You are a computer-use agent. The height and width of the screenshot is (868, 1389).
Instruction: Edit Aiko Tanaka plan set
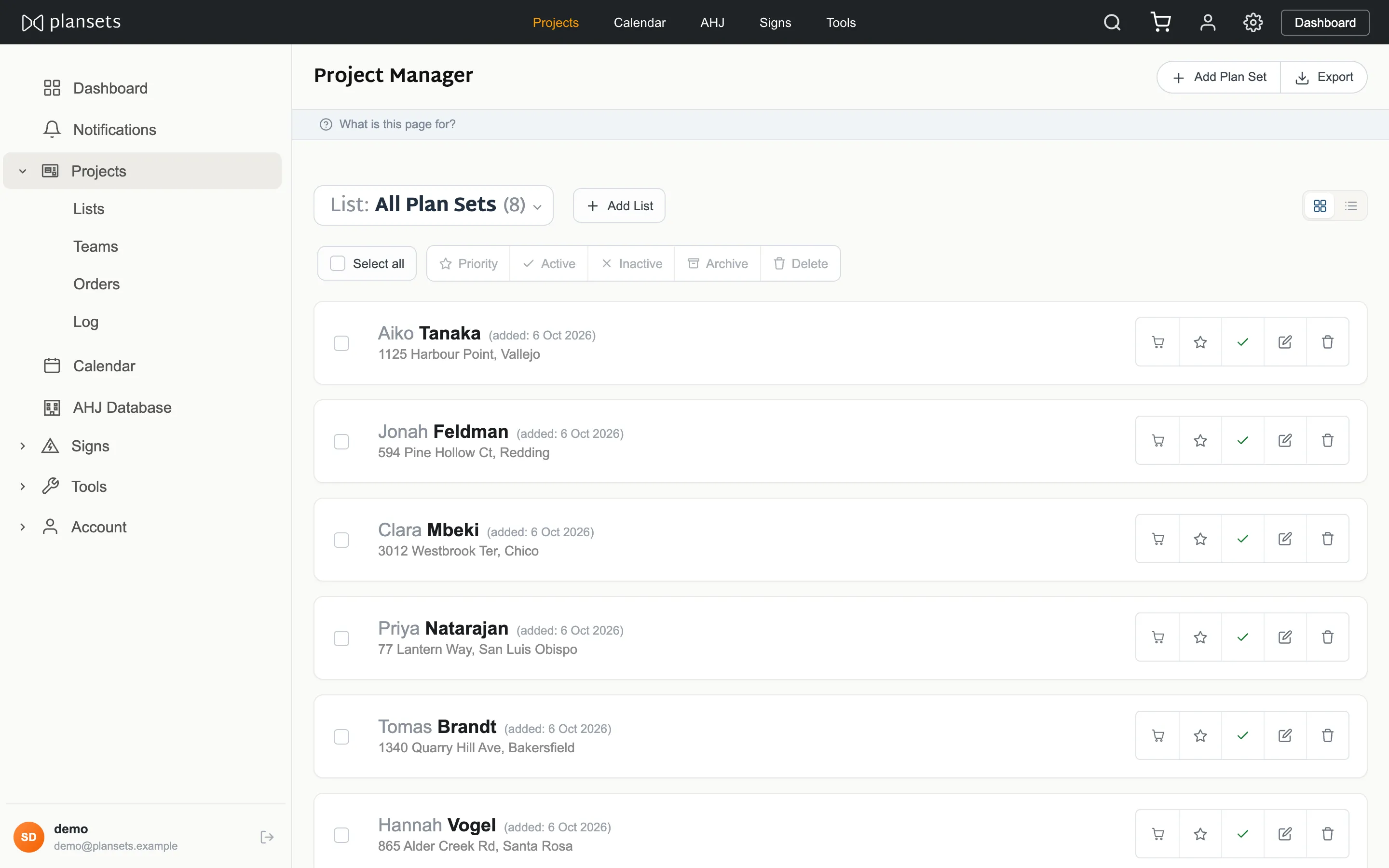click(1285, 342)
